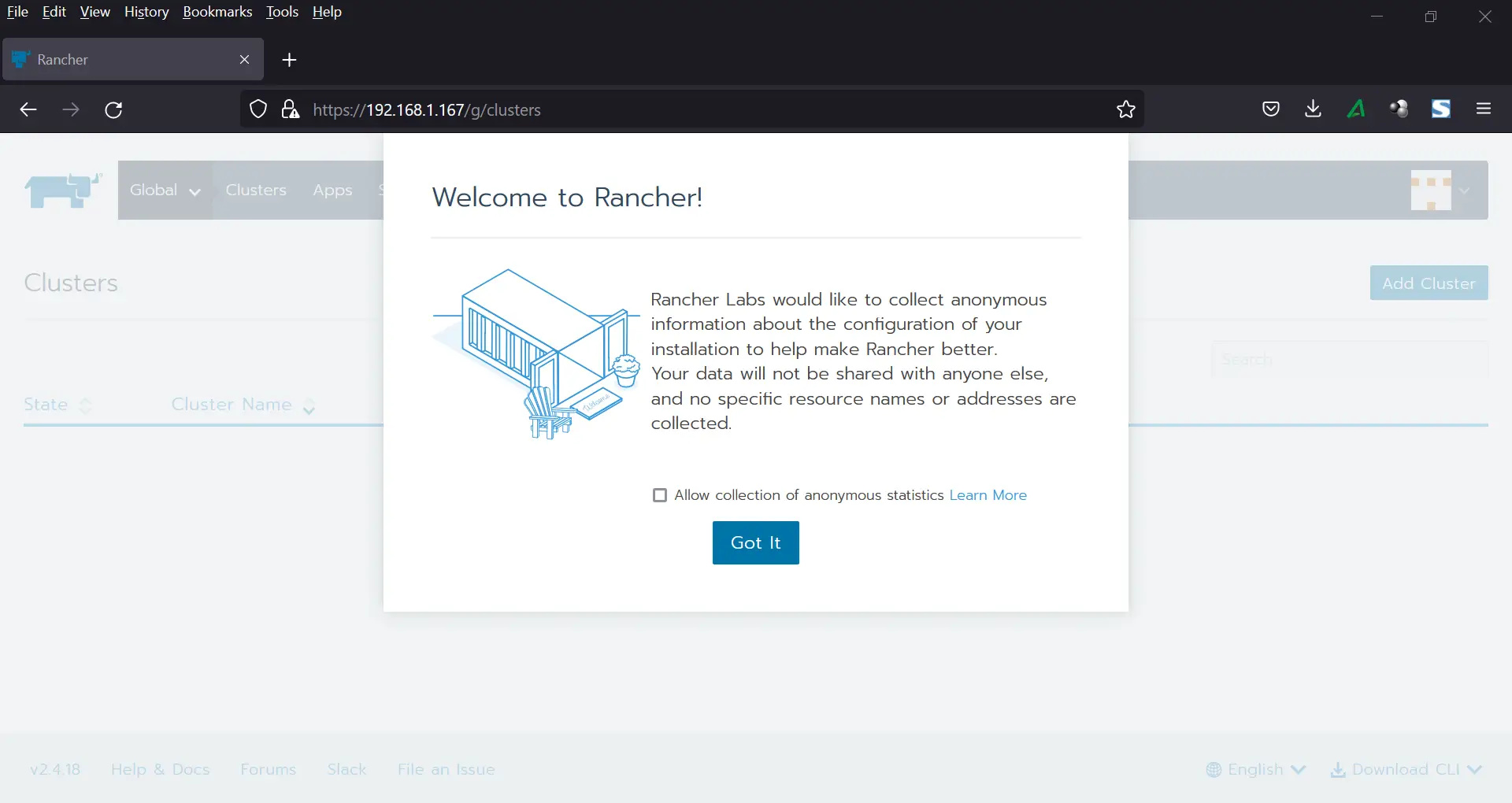The width and height of the screenshot is (1512, 803).
Task: Focus the clusters Search field
Action: [x=1350, y=359]
